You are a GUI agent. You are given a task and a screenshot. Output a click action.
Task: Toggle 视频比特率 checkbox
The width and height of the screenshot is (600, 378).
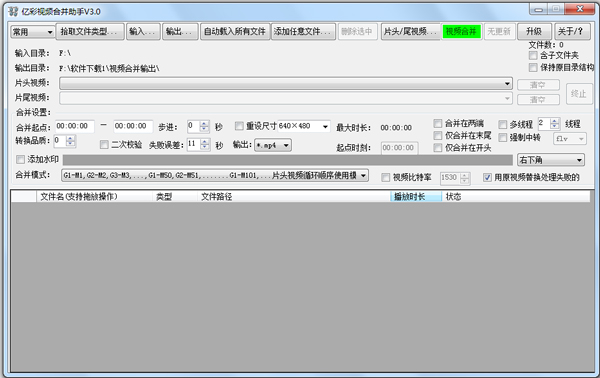pos(386,178)
